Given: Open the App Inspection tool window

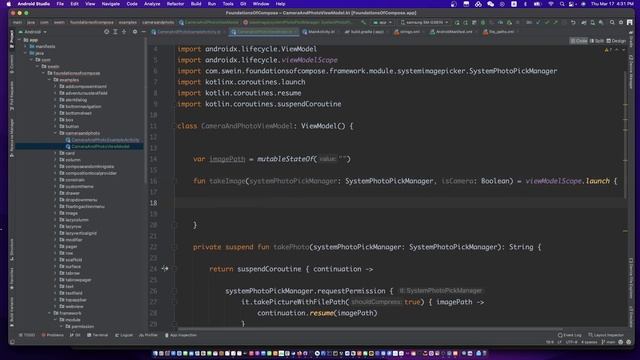Looking at the screenshot, I should tap(181, 335).
